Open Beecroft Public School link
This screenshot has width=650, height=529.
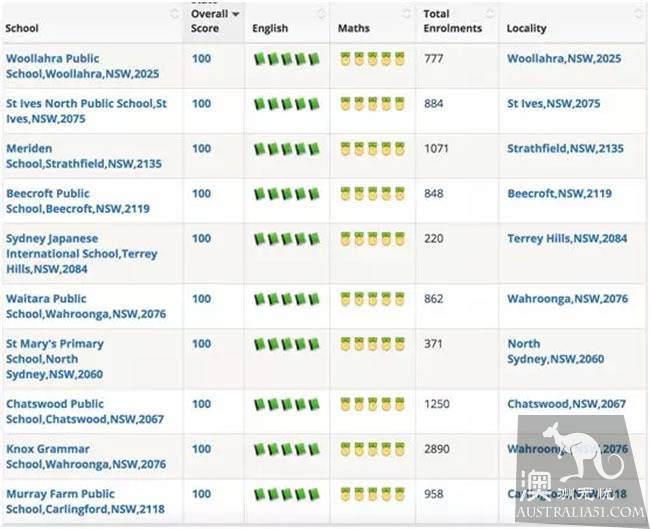[x=78, y=201]
